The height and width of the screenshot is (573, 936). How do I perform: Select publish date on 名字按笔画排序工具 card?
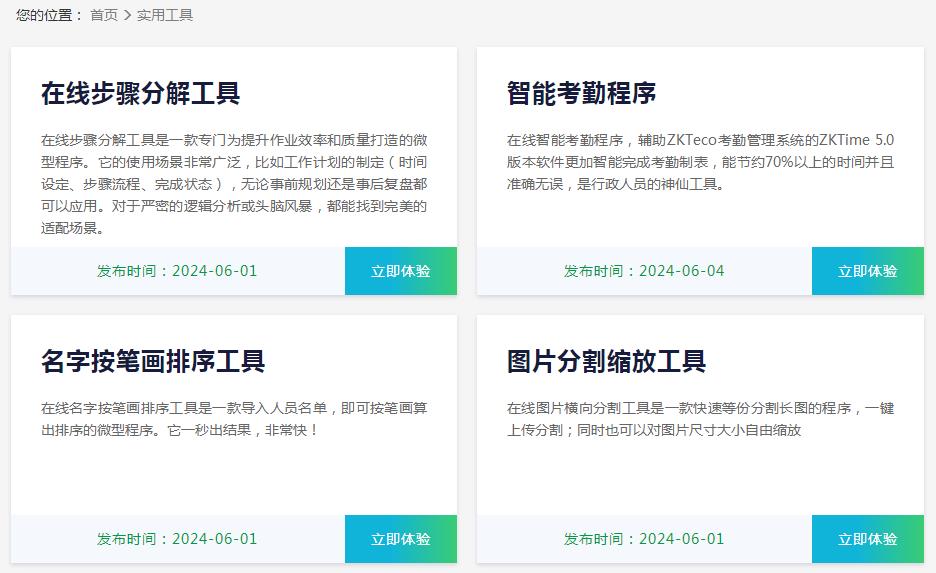pyautogui.click(x=177, y=539)
